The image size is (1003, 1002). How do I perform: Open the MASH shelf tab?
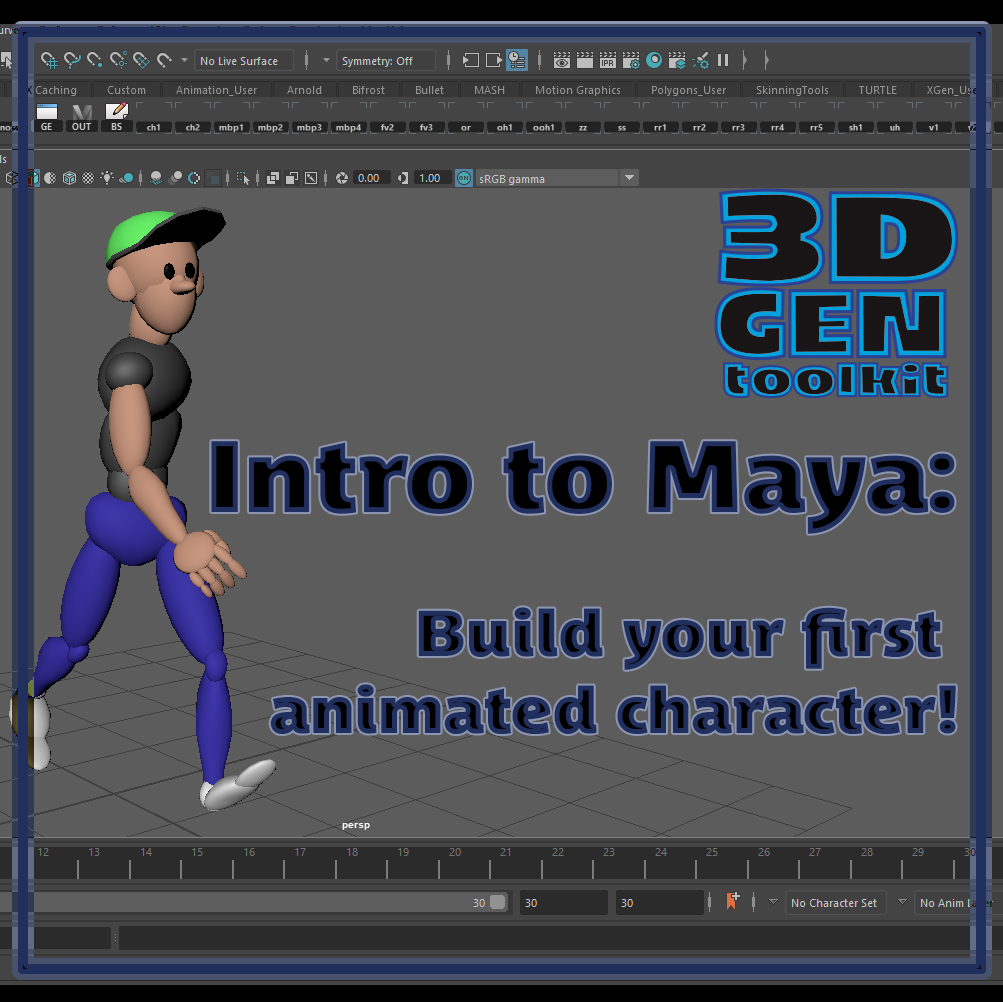(489, 90)
